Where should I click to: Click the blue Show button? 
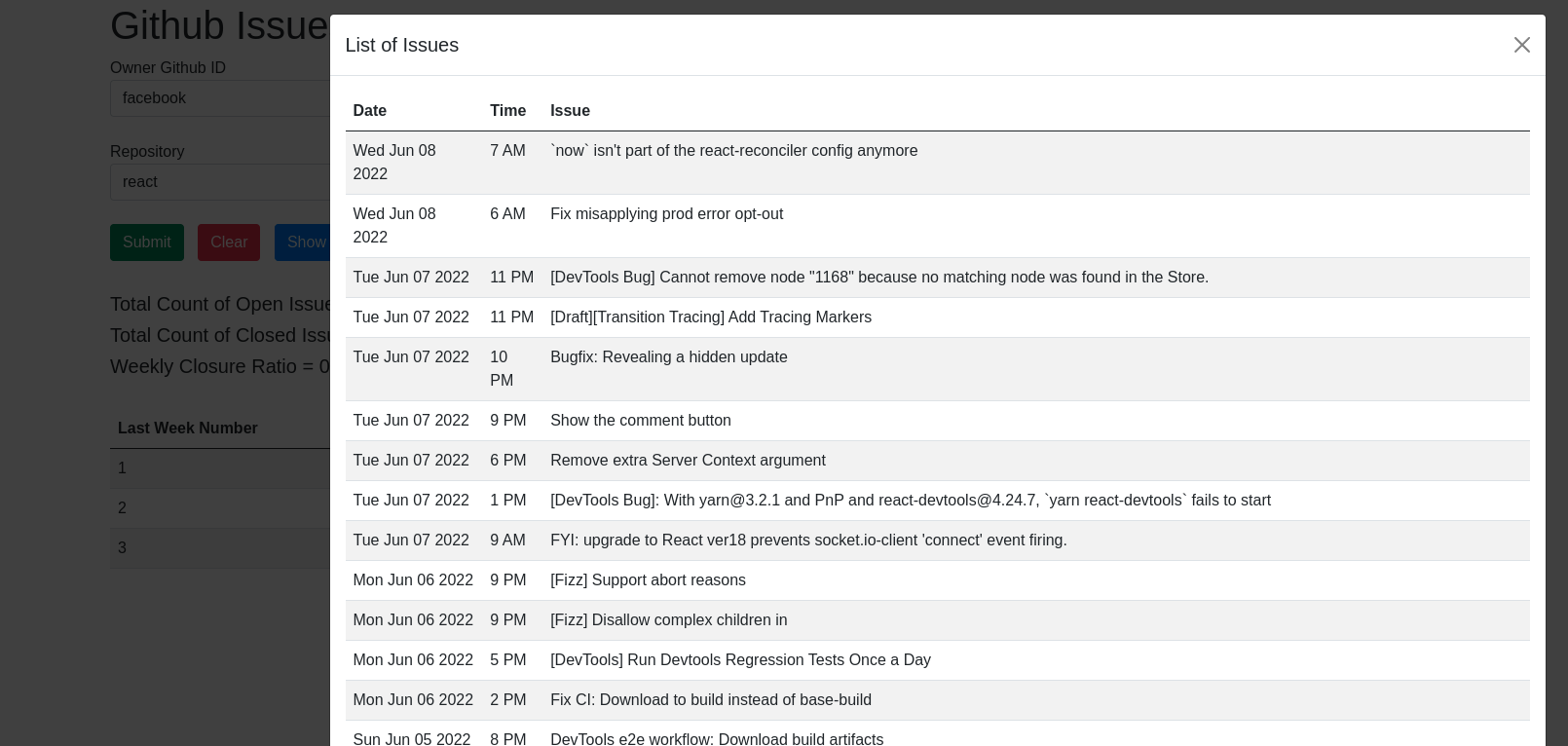303,242
